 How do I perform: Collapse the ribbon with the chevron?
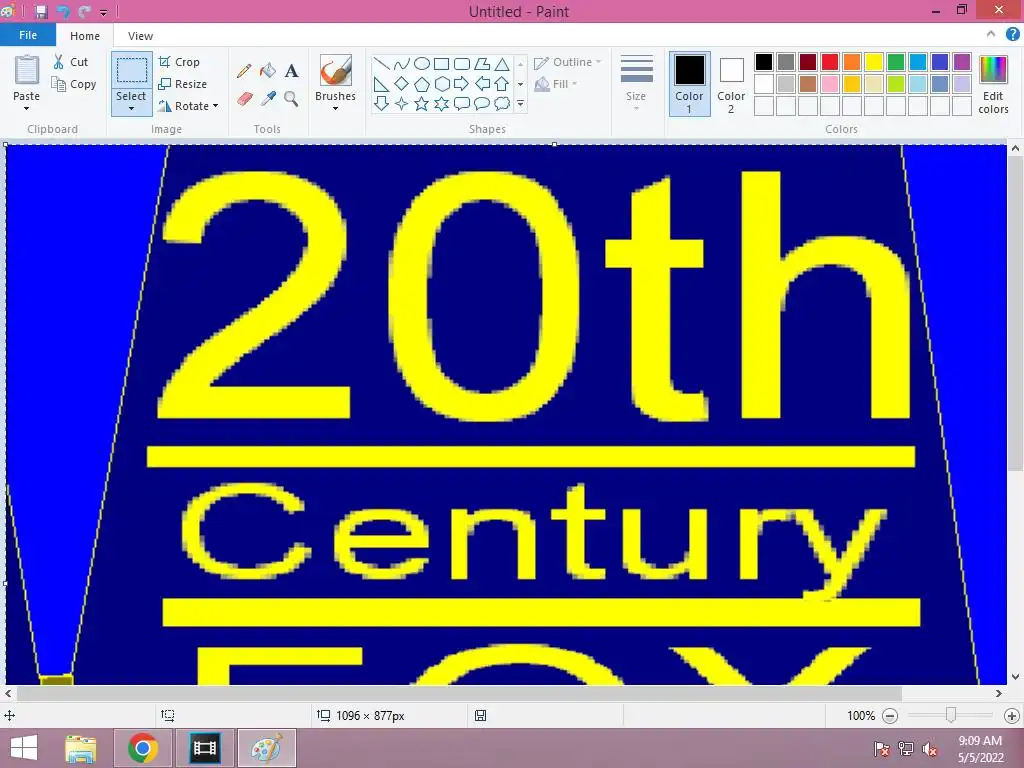pos(991,34)
